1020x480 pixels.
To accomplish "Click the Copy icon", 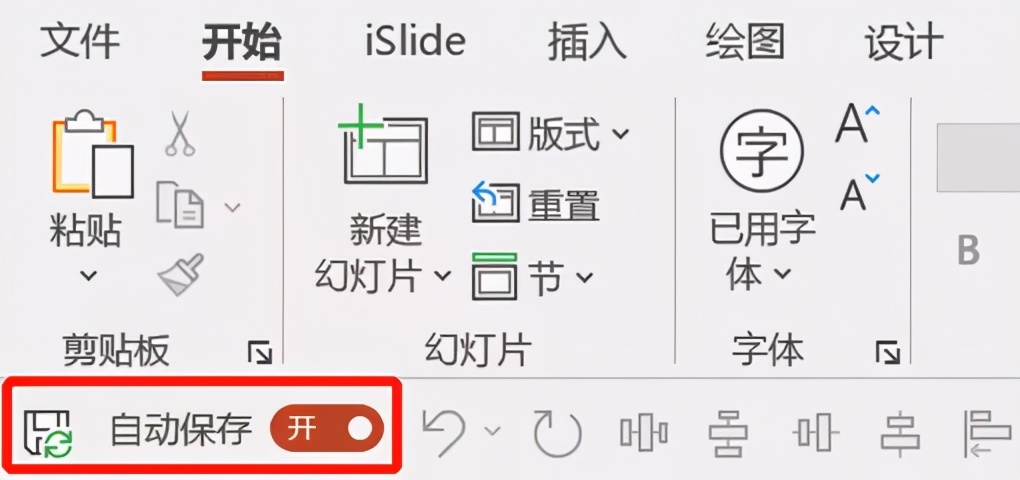I will [181, 205].
